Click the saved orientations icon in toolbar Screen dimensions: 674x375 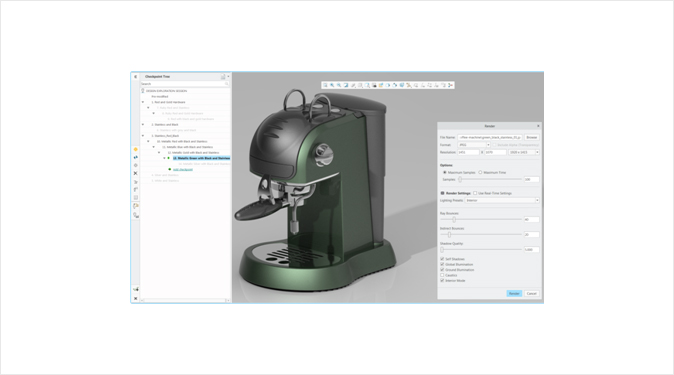[367, 85]
